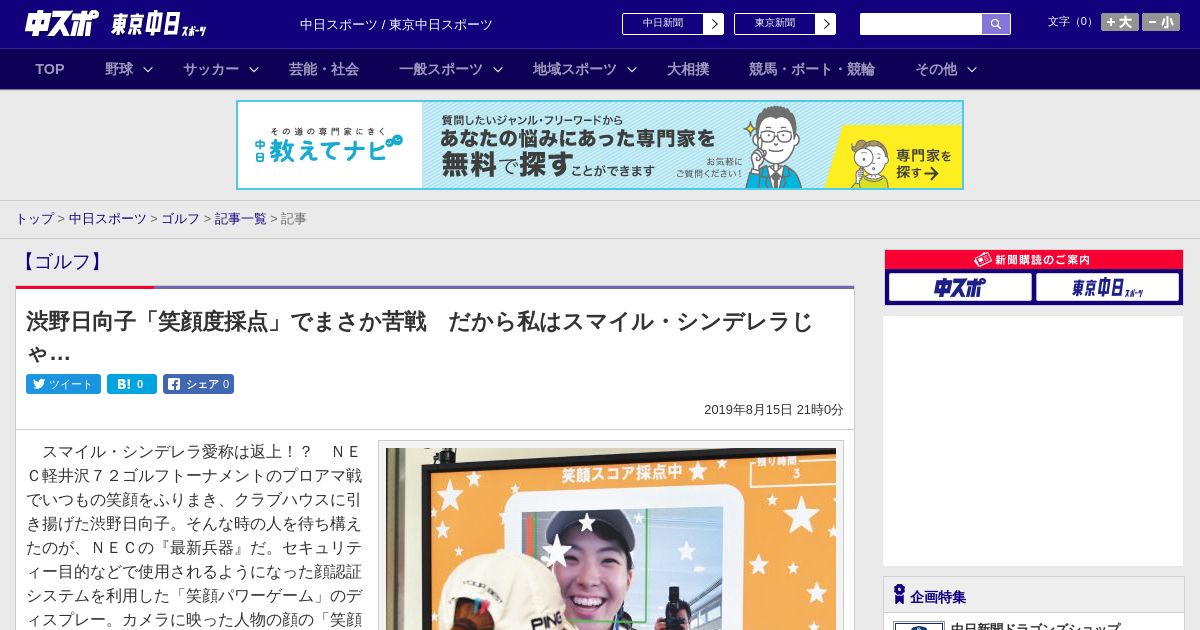Open the 東京新聞 link button
The height and width of the screenshot is (630, 1200).
tap(775, 24)
